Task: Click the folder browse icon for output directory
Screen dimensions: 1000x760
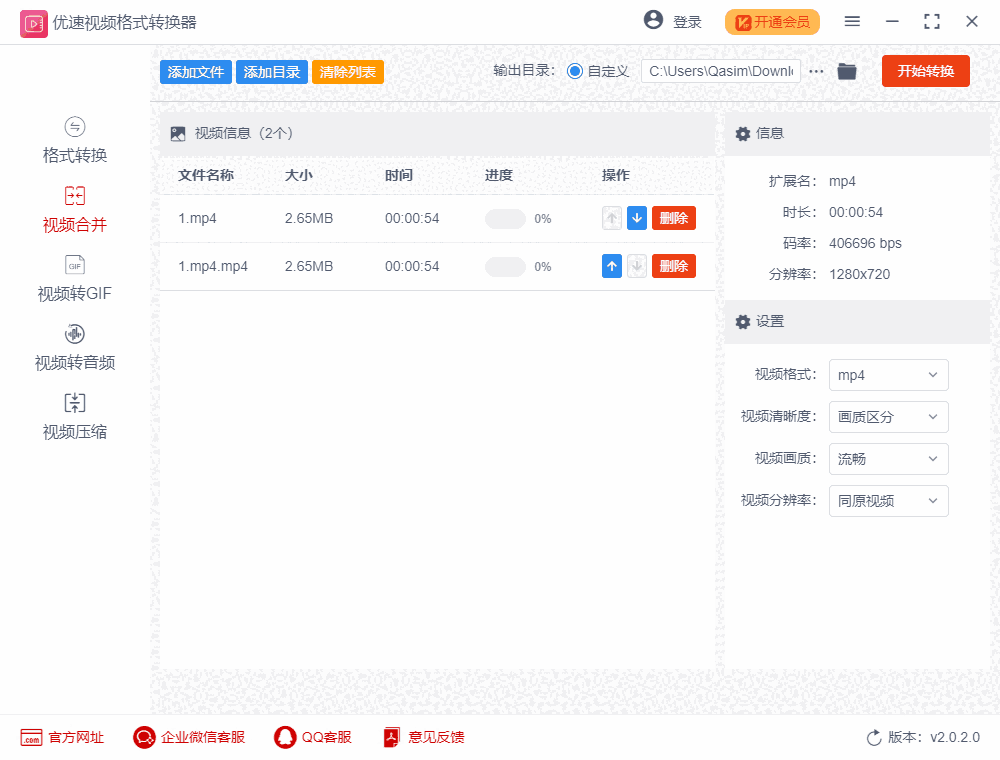Action: pos(846,71)
